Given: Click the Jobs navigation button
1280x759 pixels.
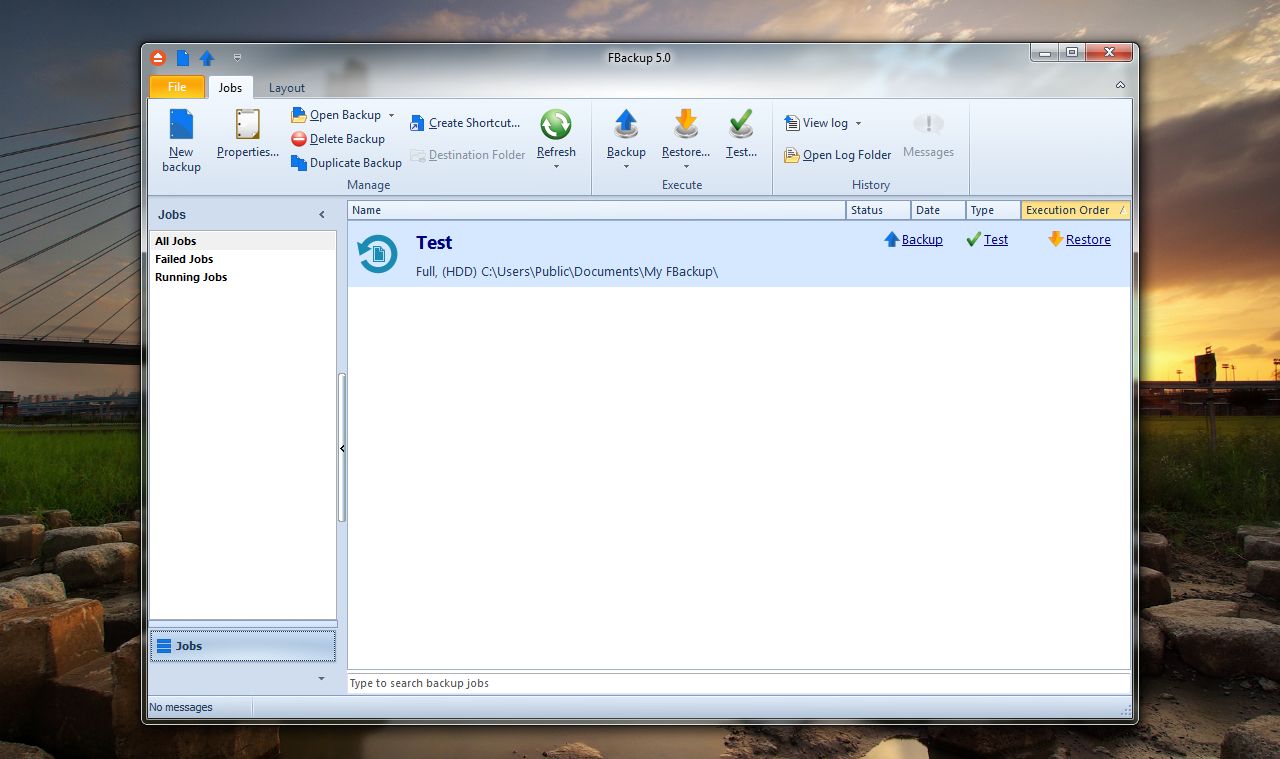Looking at the screenshot, I should 243,646.
